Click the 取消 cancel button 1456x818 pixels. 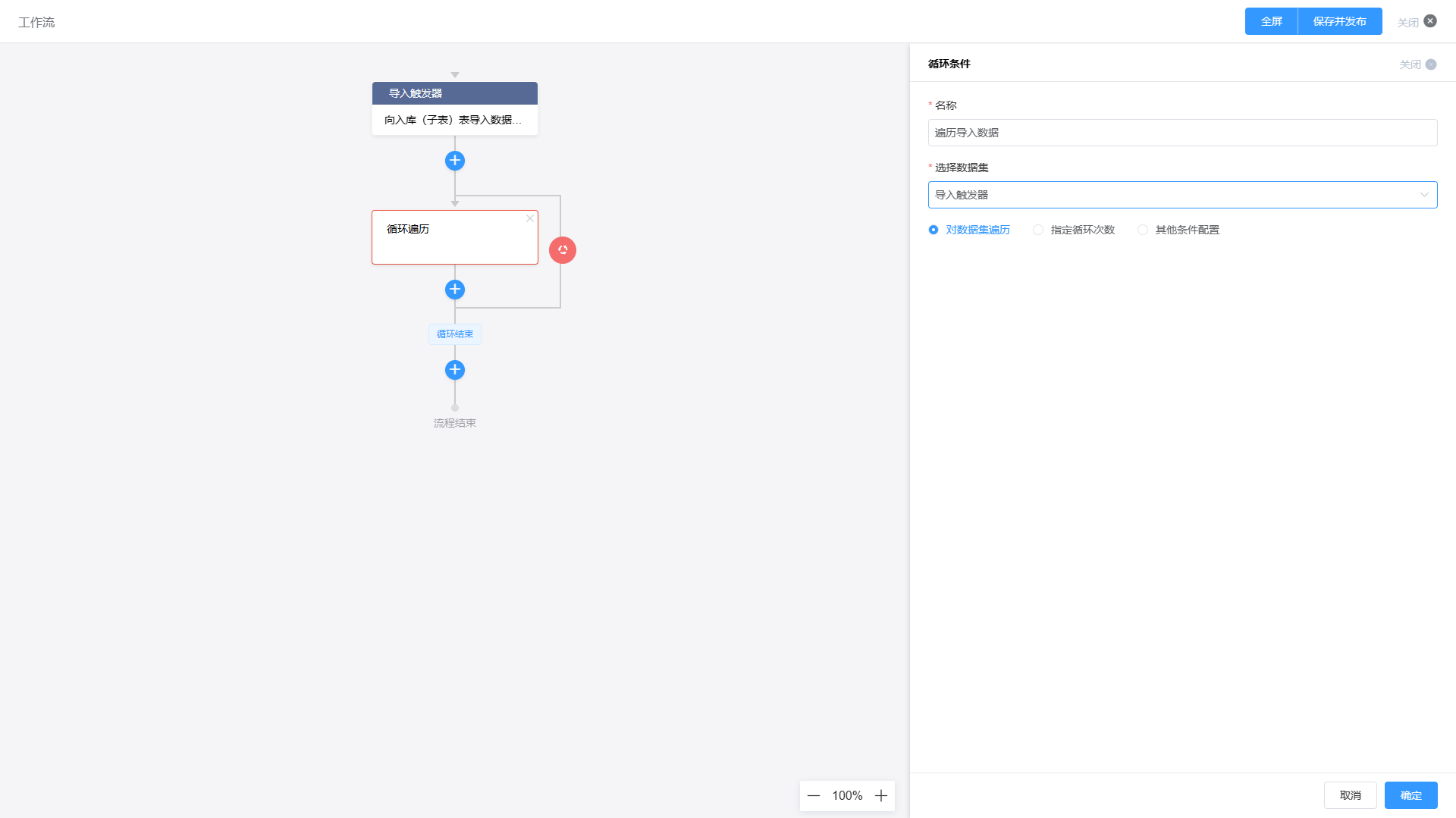tap(1350, 795)
